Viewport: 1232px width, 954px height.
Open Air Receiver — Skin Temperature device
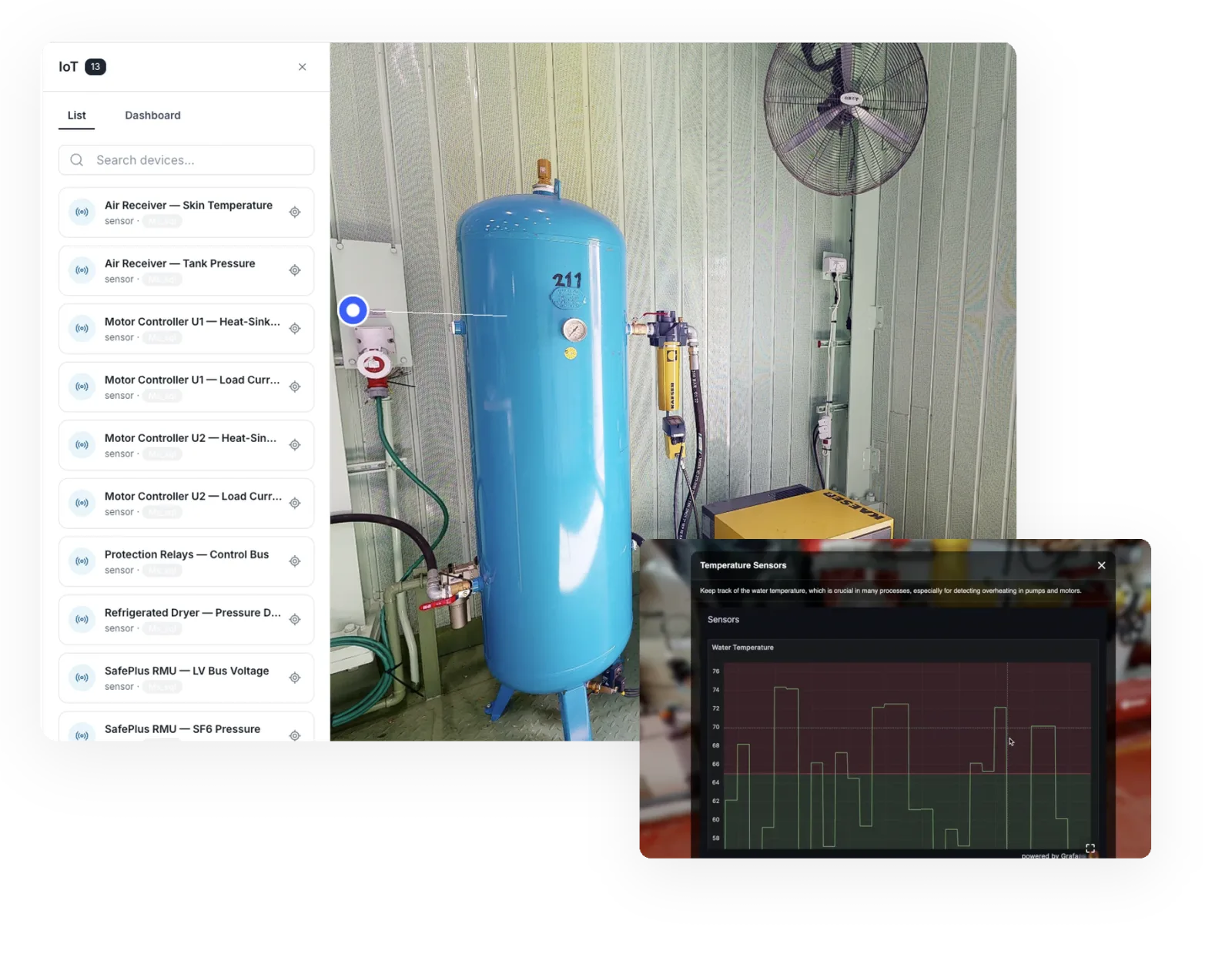coord(186,213)
